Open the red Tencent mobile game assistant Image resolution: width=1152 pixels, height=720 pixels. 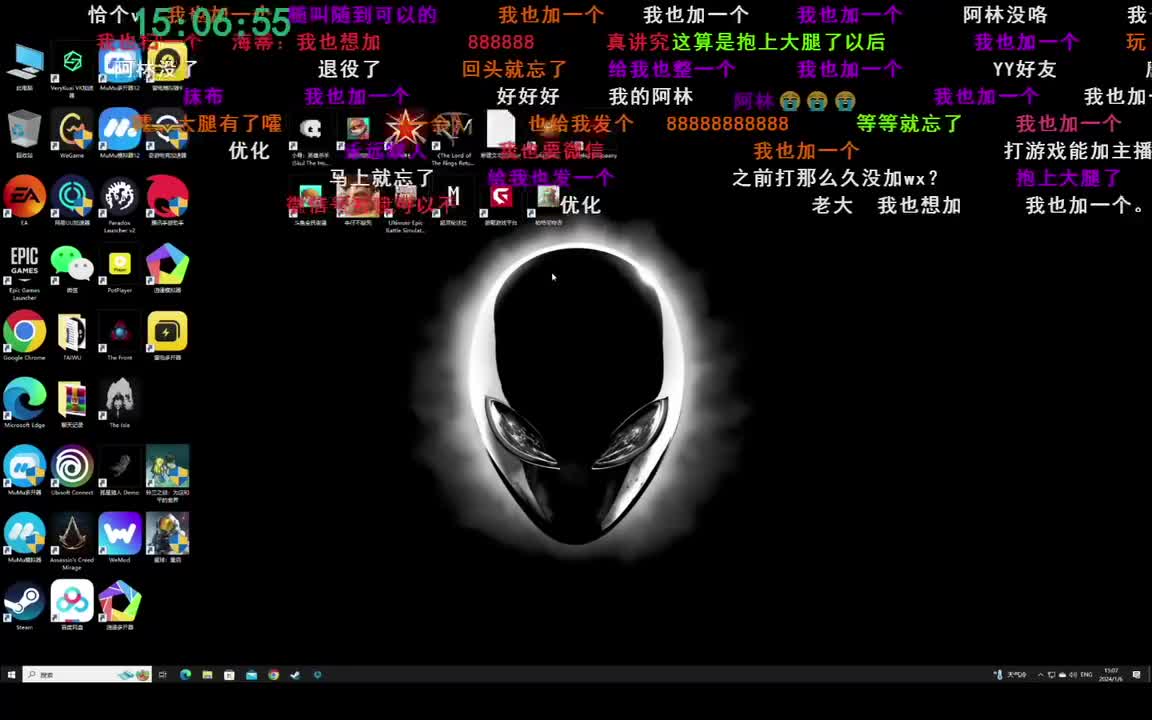tap(168, 200)
